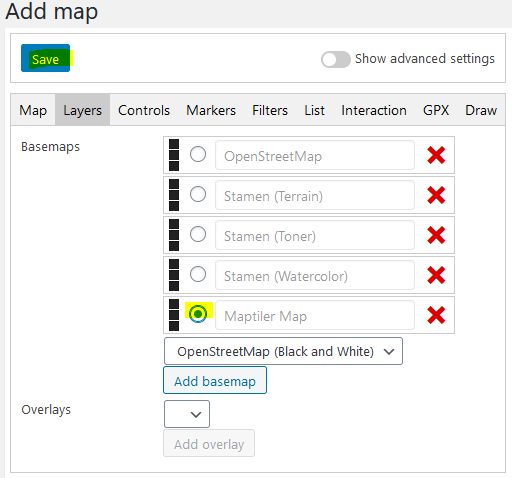
Task: Remove the OpenStreetMap basemap with red X
Action: pyautogui.click(x=436, y=155)
